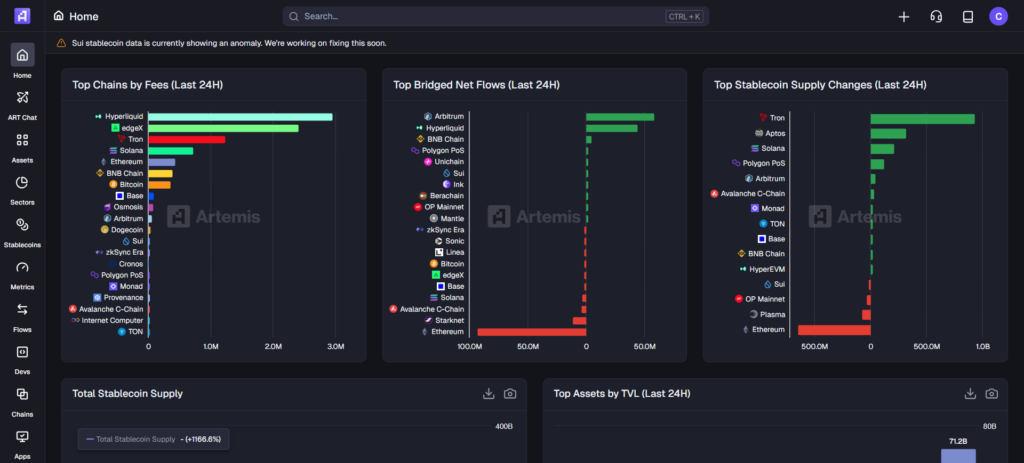This screenshot has width=1024, height=463.
Task: Click the plus icon in top bar
Action: pyautogui.click(x=904, y=16)
